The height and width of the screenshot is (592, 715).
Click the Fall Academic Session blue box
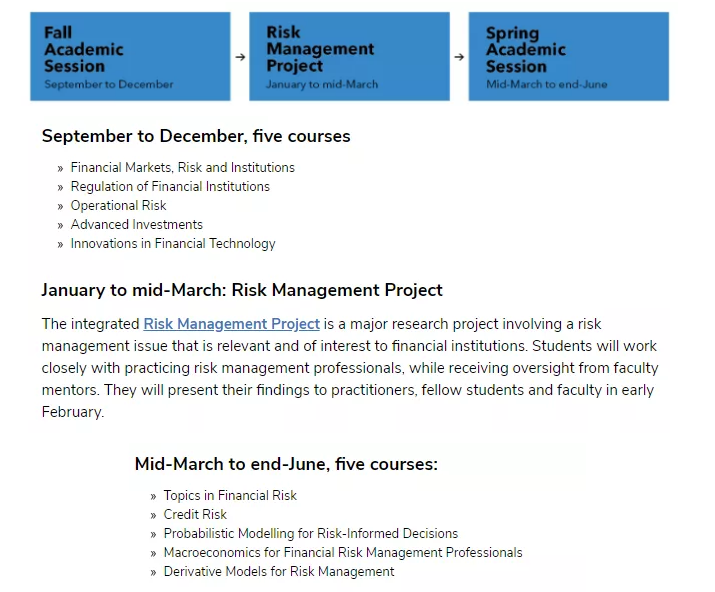[130, 57]
